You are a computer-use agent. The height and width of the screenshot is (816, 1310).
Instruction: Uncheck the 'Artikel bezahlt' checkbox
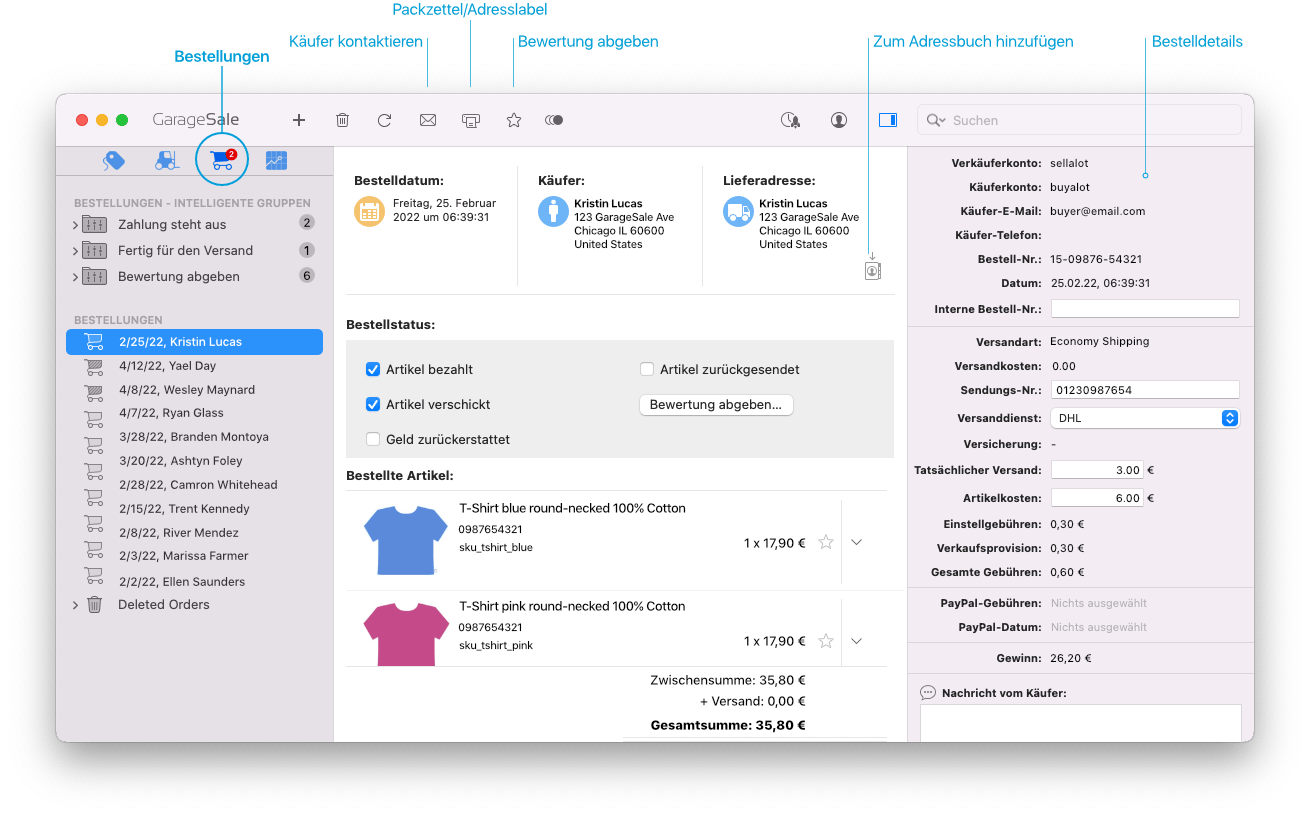click(372, 369)
